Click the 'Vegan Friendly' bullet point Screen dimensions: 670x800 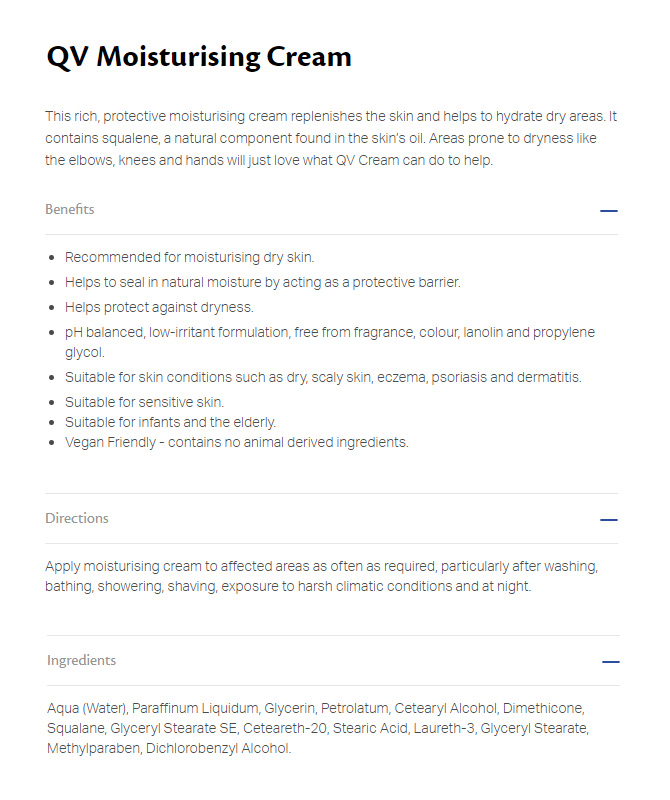(237, 442)
